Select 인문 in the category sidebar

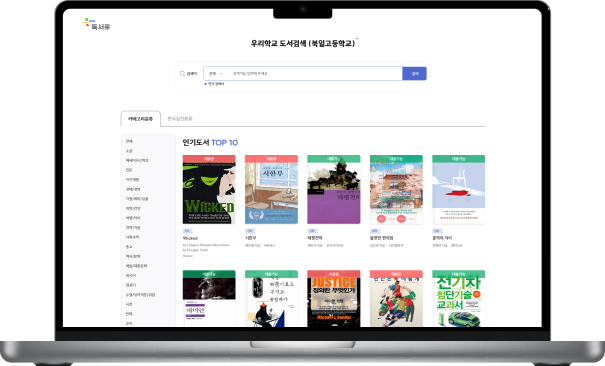click(x=129, y=170)
